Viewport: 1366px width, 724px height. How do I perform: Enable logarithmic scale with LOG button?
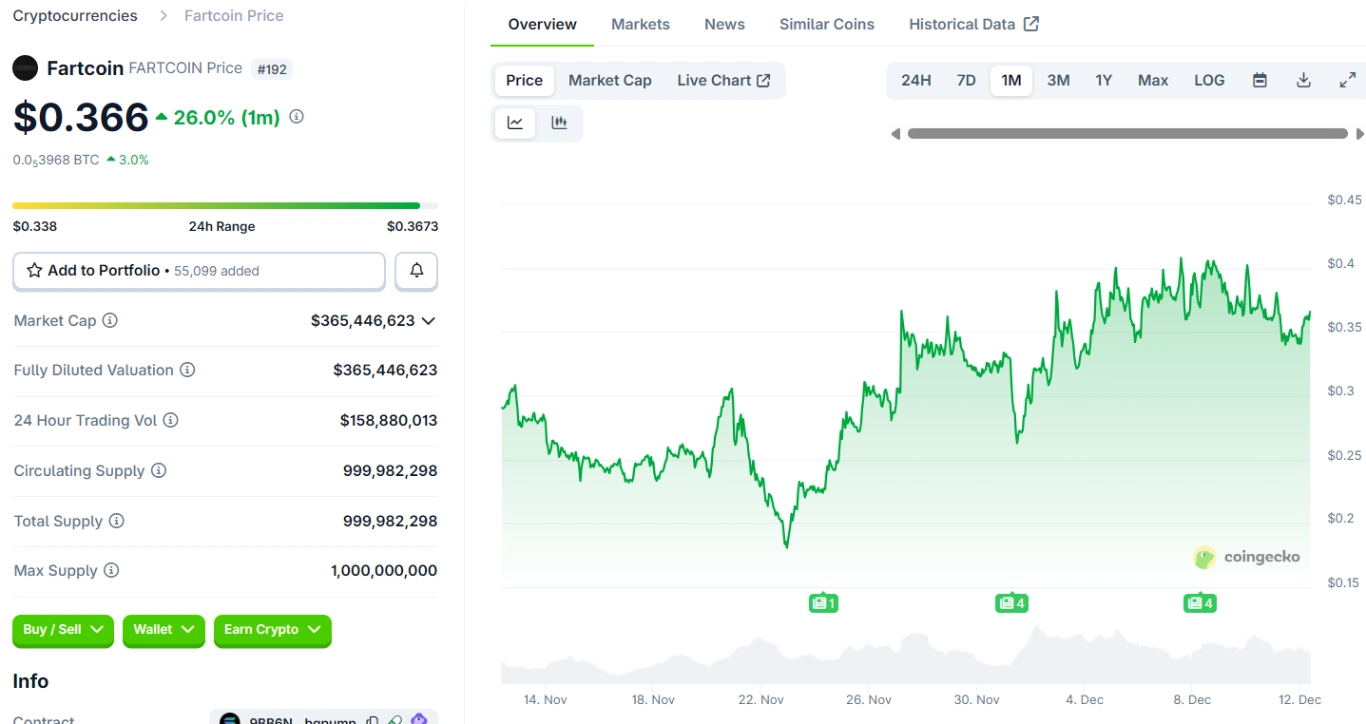(x=1209, y=80)
